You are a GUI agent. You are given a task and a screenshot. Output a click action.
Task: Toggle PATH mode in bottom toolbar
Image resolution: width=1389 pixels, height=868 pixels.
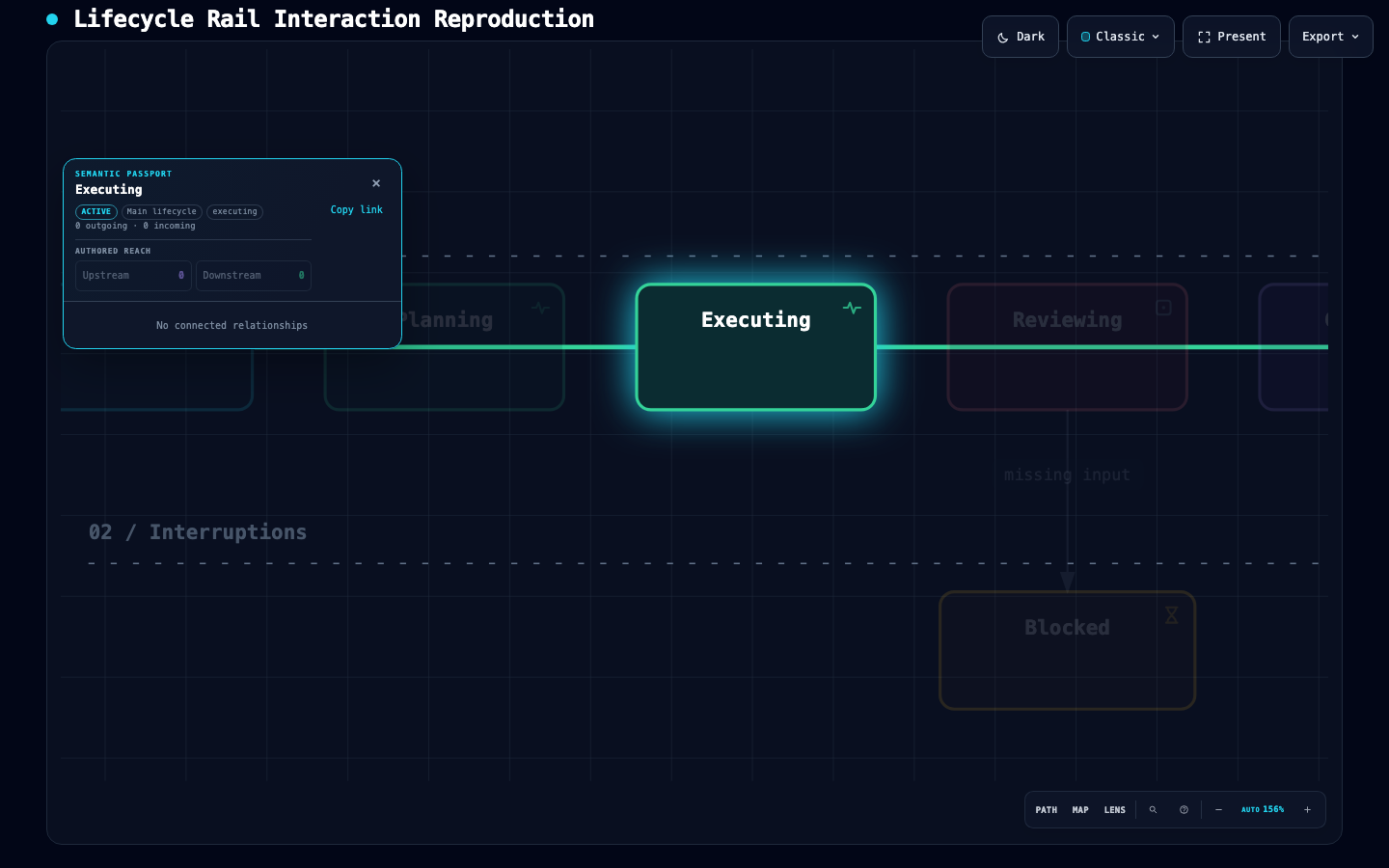point(1047,810)
